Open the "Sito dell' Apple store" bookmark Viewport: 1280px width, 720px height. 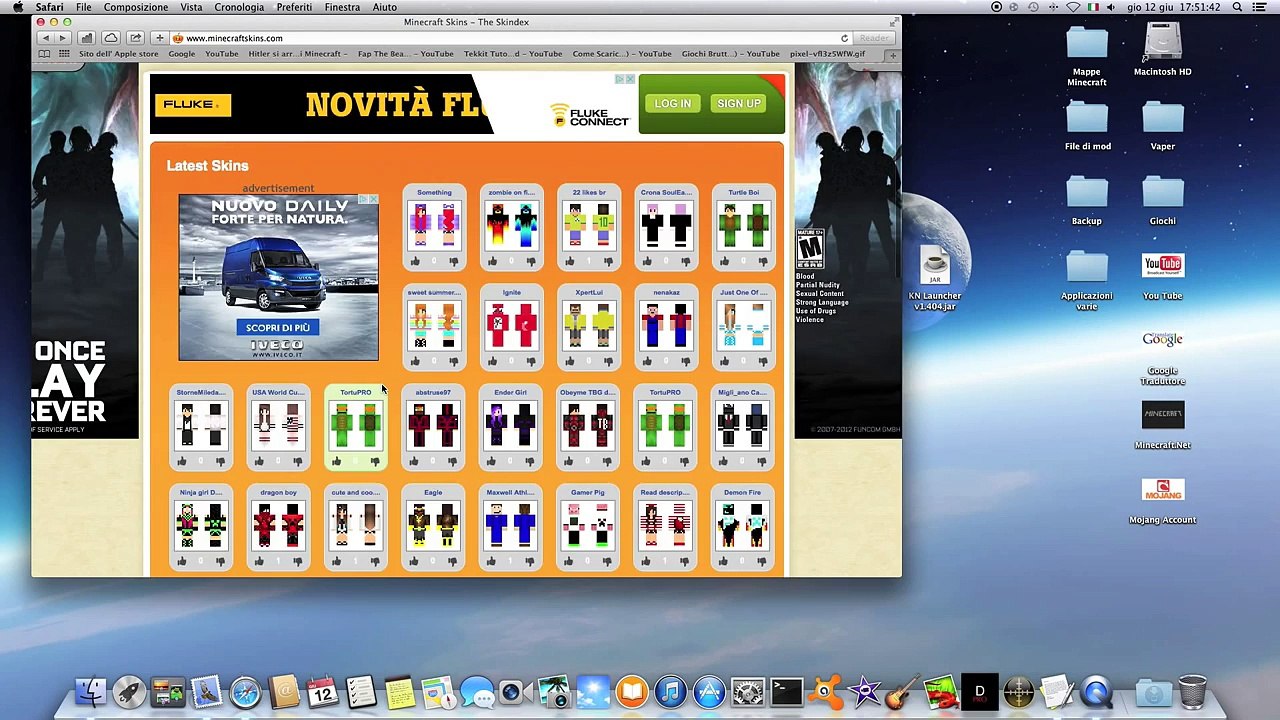point(119,54)
